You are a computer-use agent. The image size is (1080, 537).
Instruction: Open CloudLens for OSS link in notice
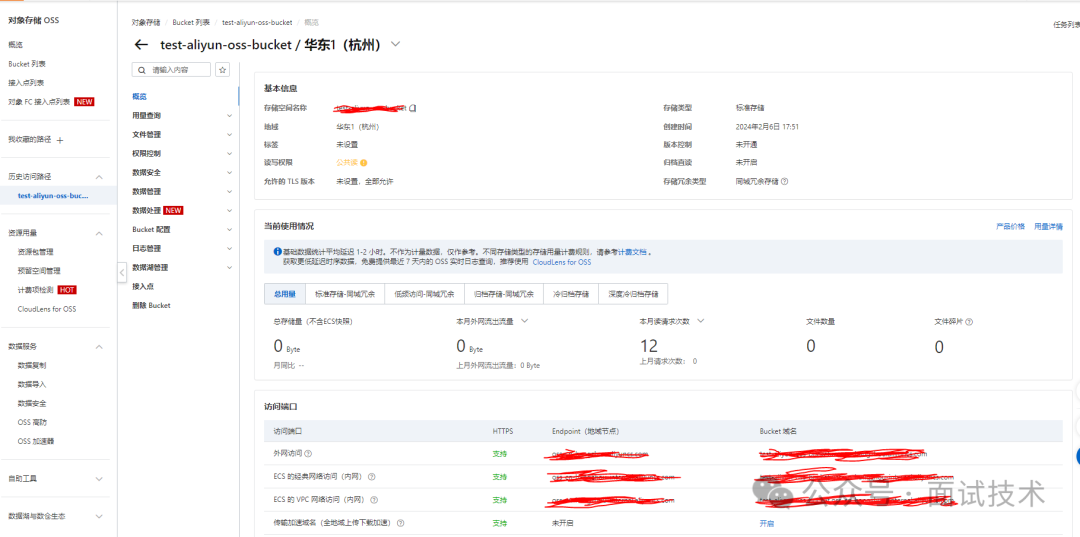pyautogui.click(x=561, y=262)
